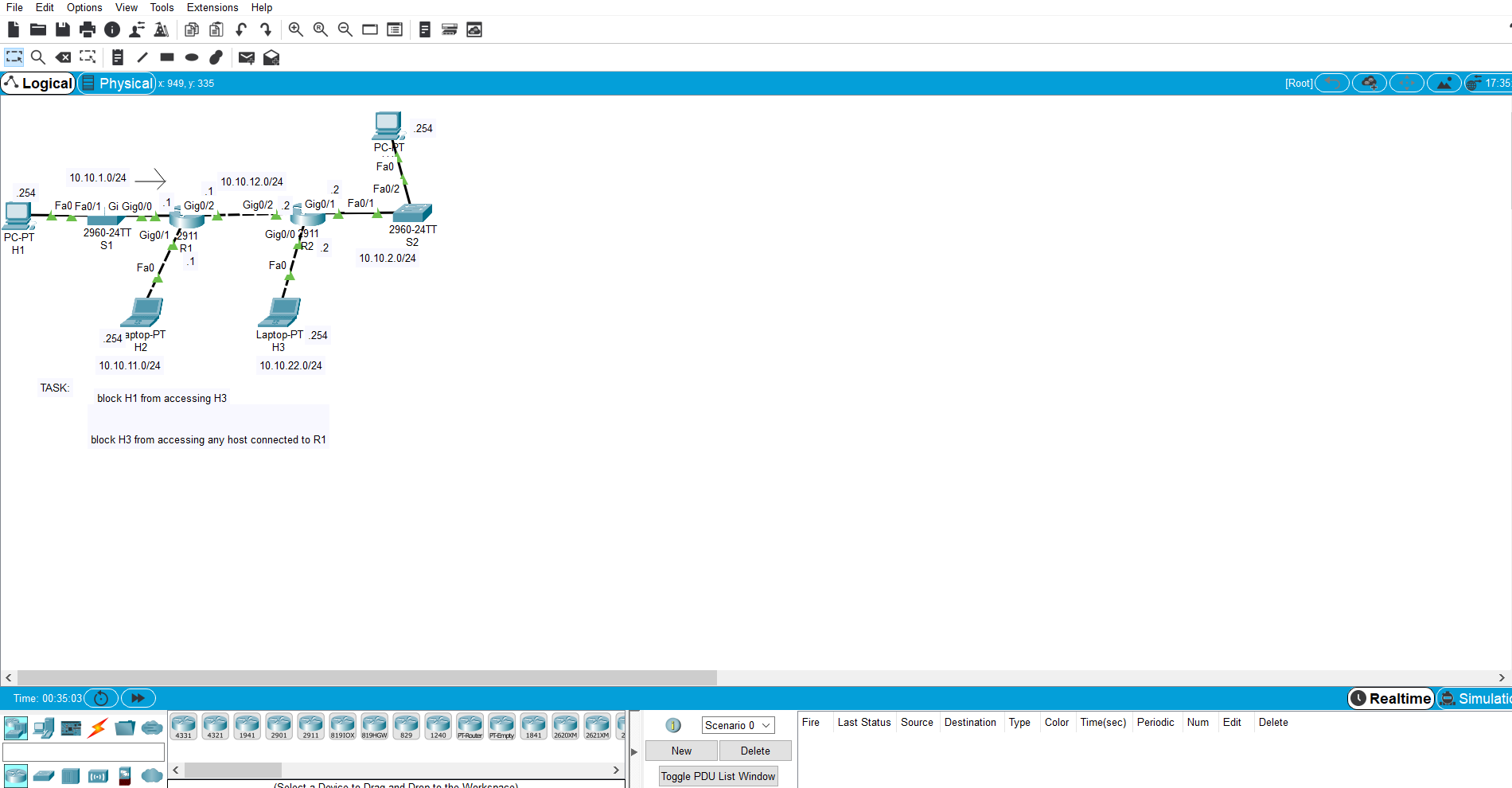Image resolution: width=1512 pixels, height=788 pixels.
Task: Select the Inspect magnifier tool
Action: click(x=38, y=57)
